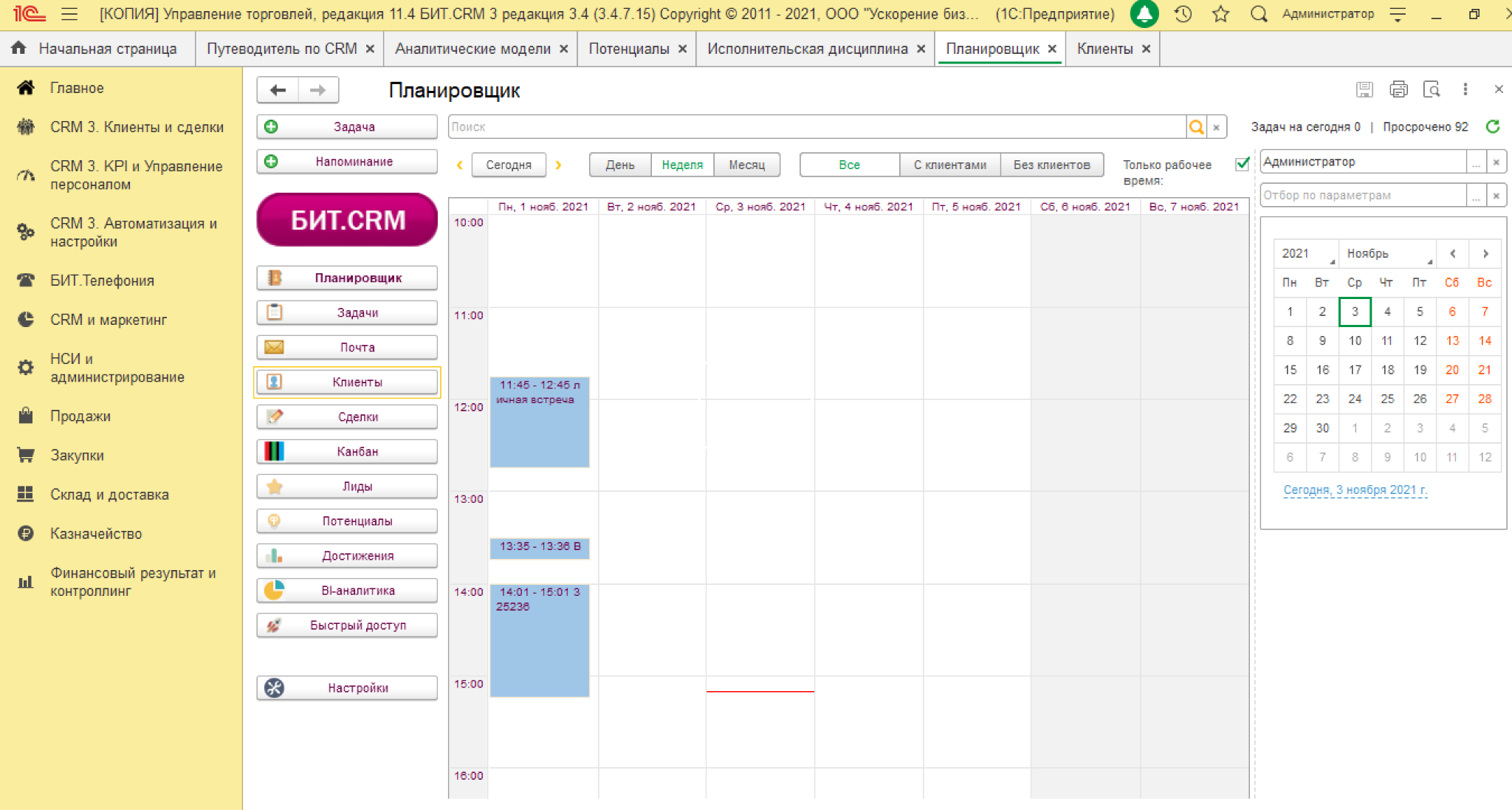Switch to the Потенциалы tab

[628, 49]
